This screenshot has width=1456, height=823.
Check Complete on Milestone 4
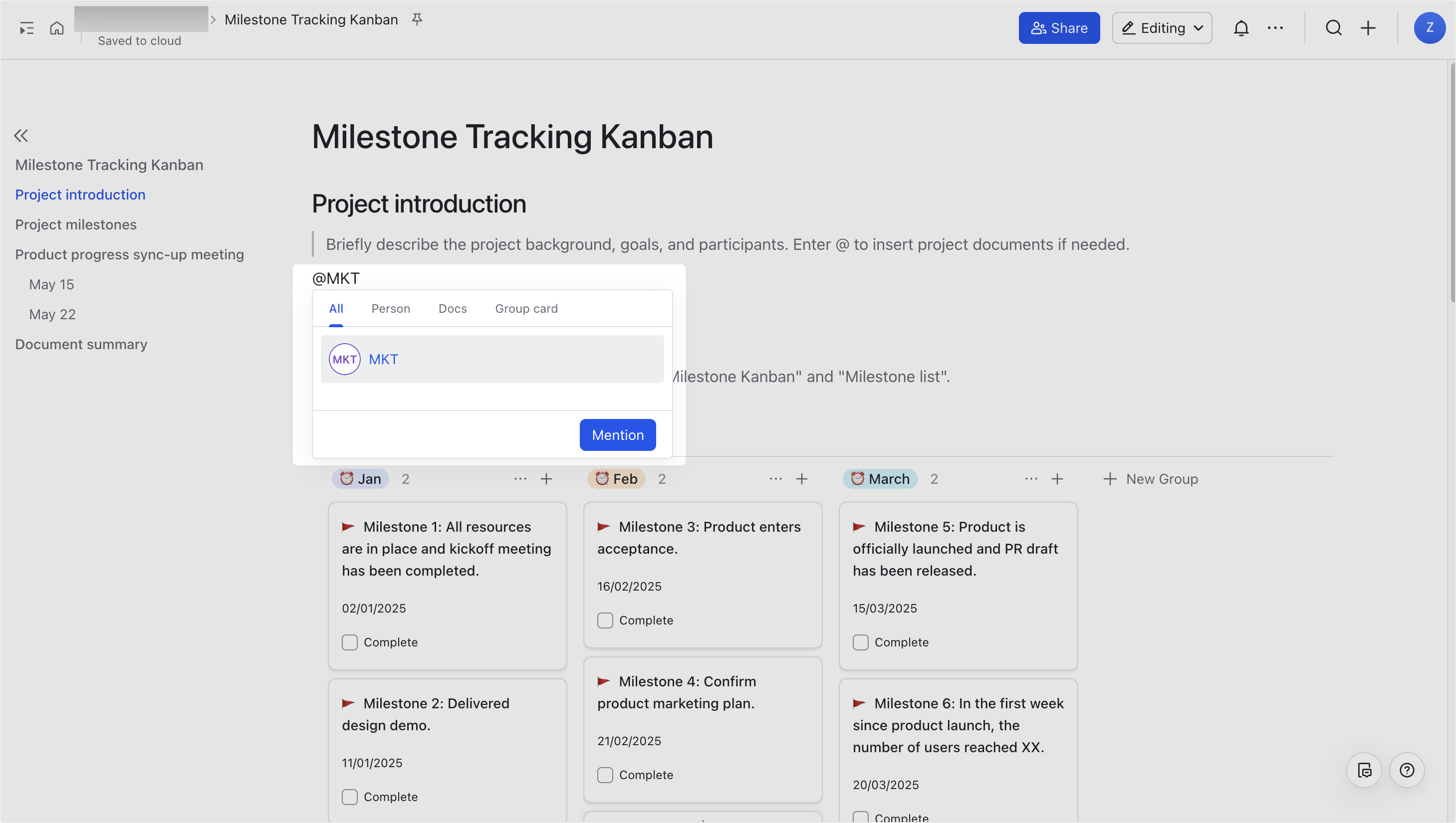pos(605,775)
